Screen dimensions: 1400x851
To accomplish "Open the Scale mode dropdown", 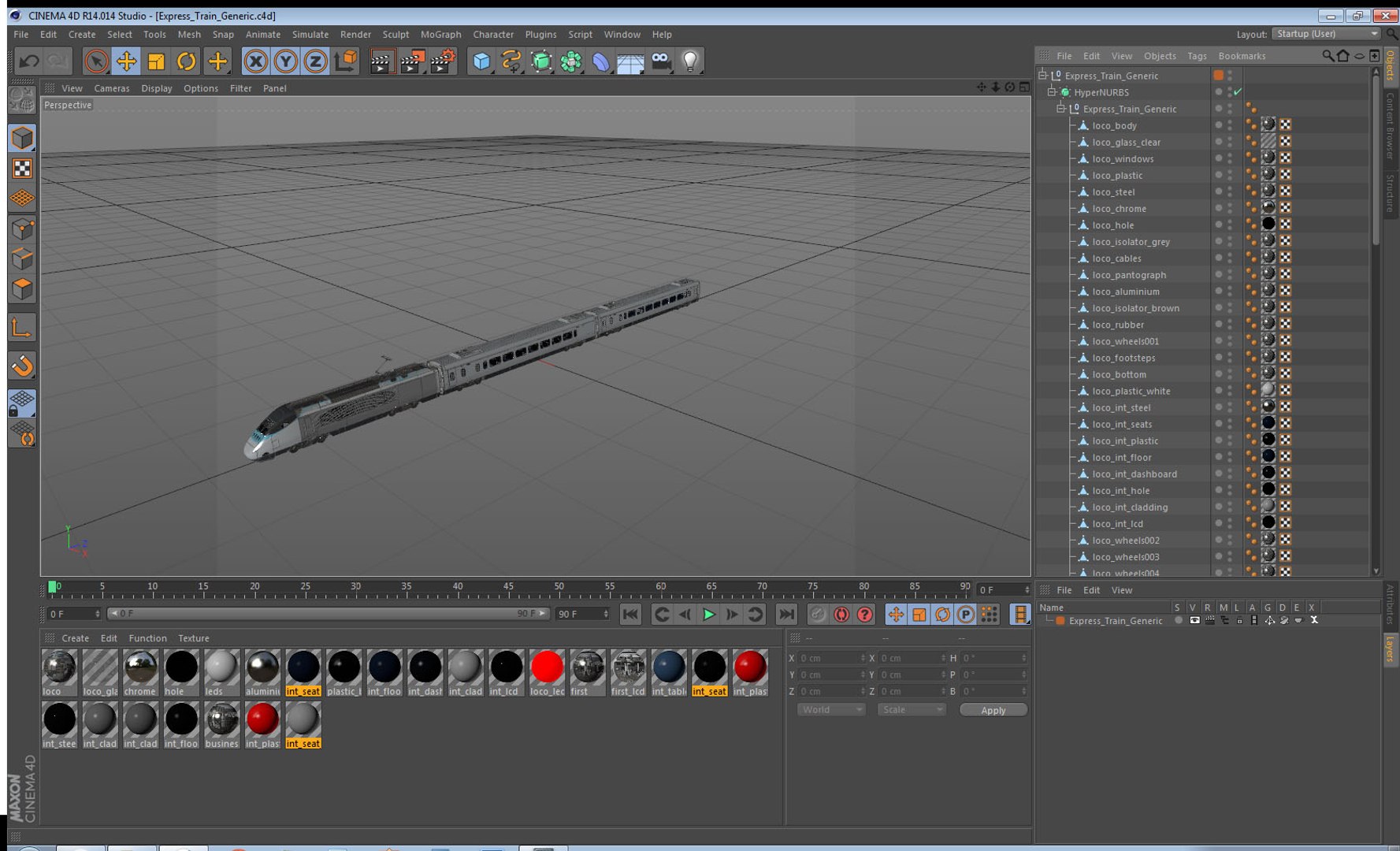I will (912, 710).
